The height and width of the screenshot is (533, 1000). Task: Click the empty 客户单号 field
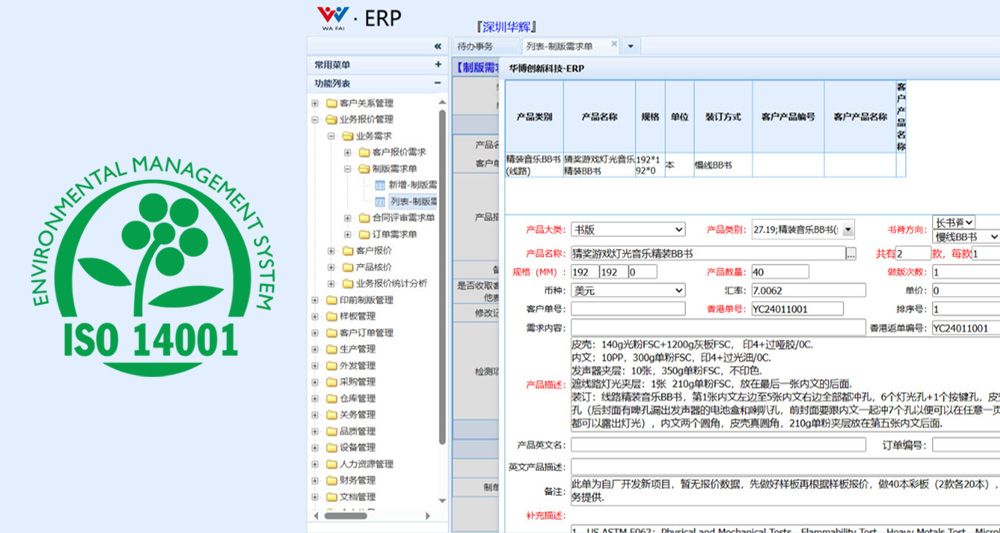click(x=628, y=309)
